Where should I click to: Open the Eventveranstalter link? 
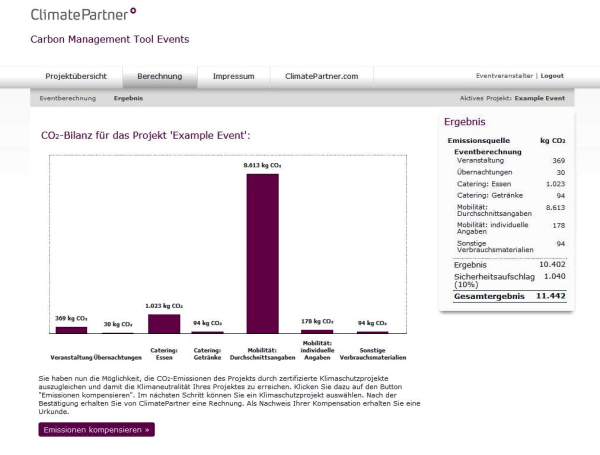[505, 76]
